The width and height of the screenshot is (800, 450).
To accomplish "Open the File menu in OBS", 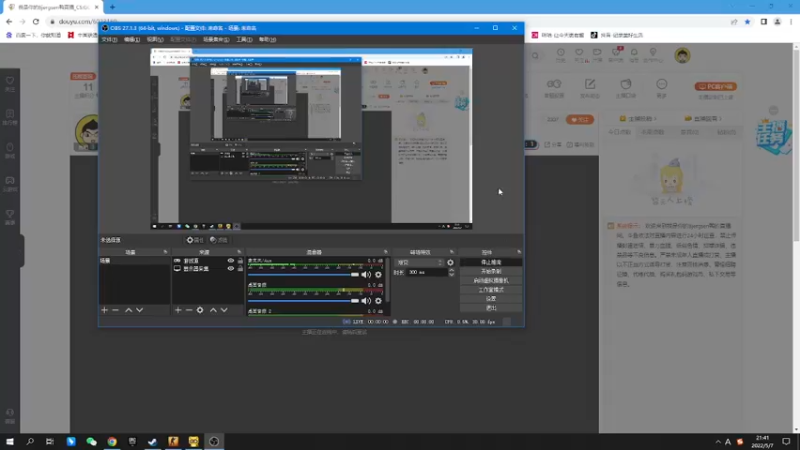I will click(109, 39).
